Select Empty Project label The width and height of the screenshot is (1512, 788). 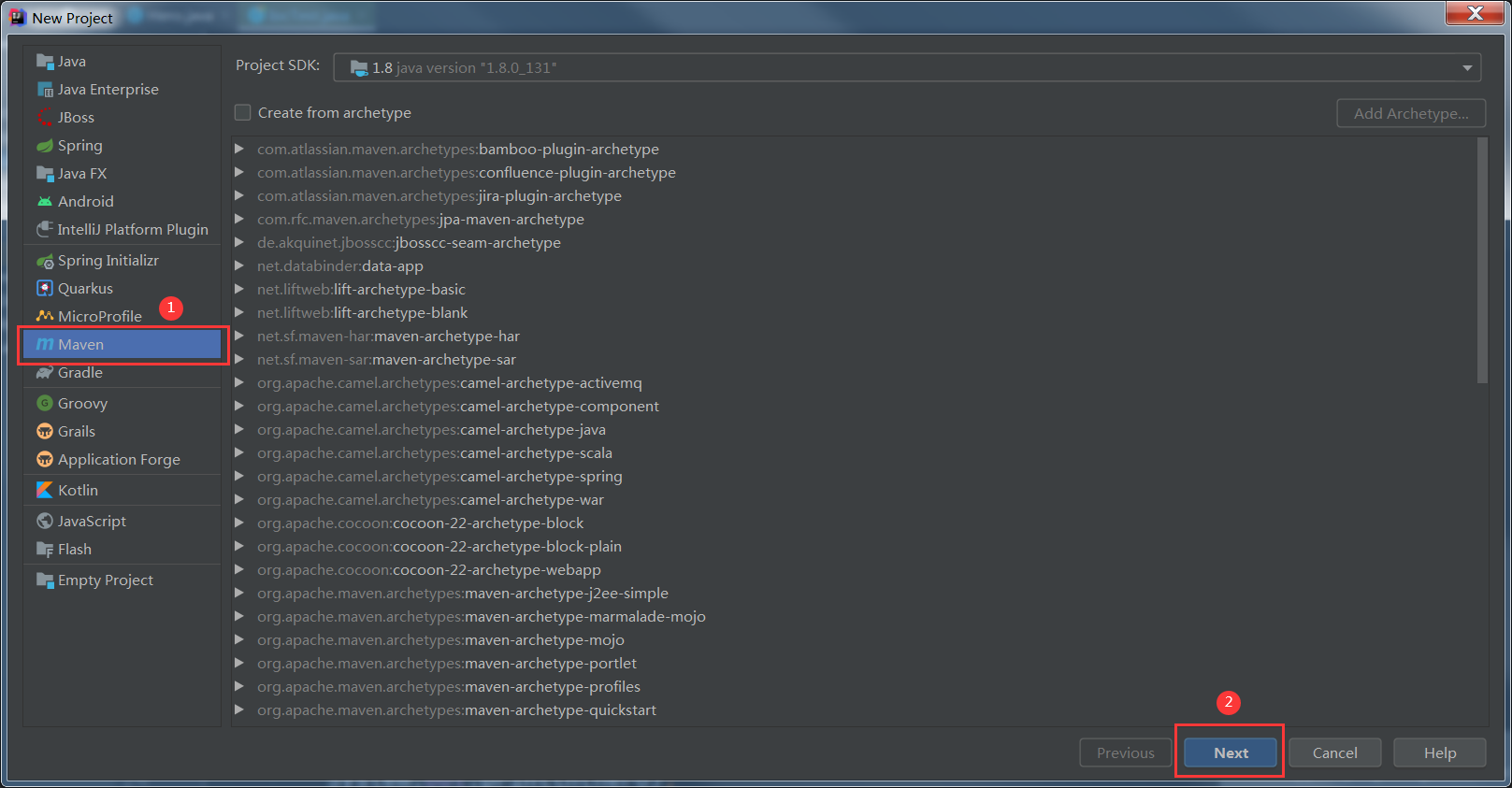point(106,580)
